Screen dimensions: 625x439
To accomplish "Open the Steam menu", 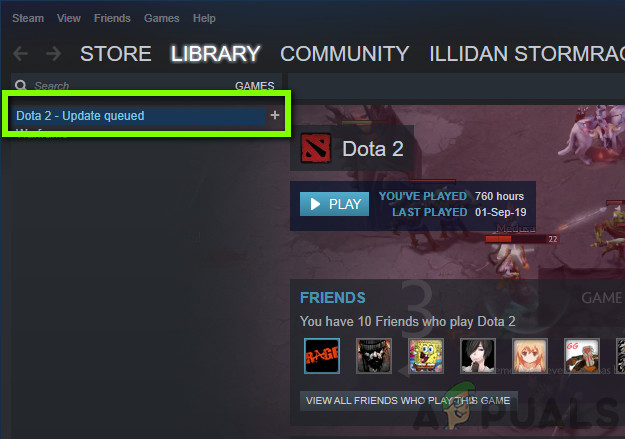I will point(28,18).
